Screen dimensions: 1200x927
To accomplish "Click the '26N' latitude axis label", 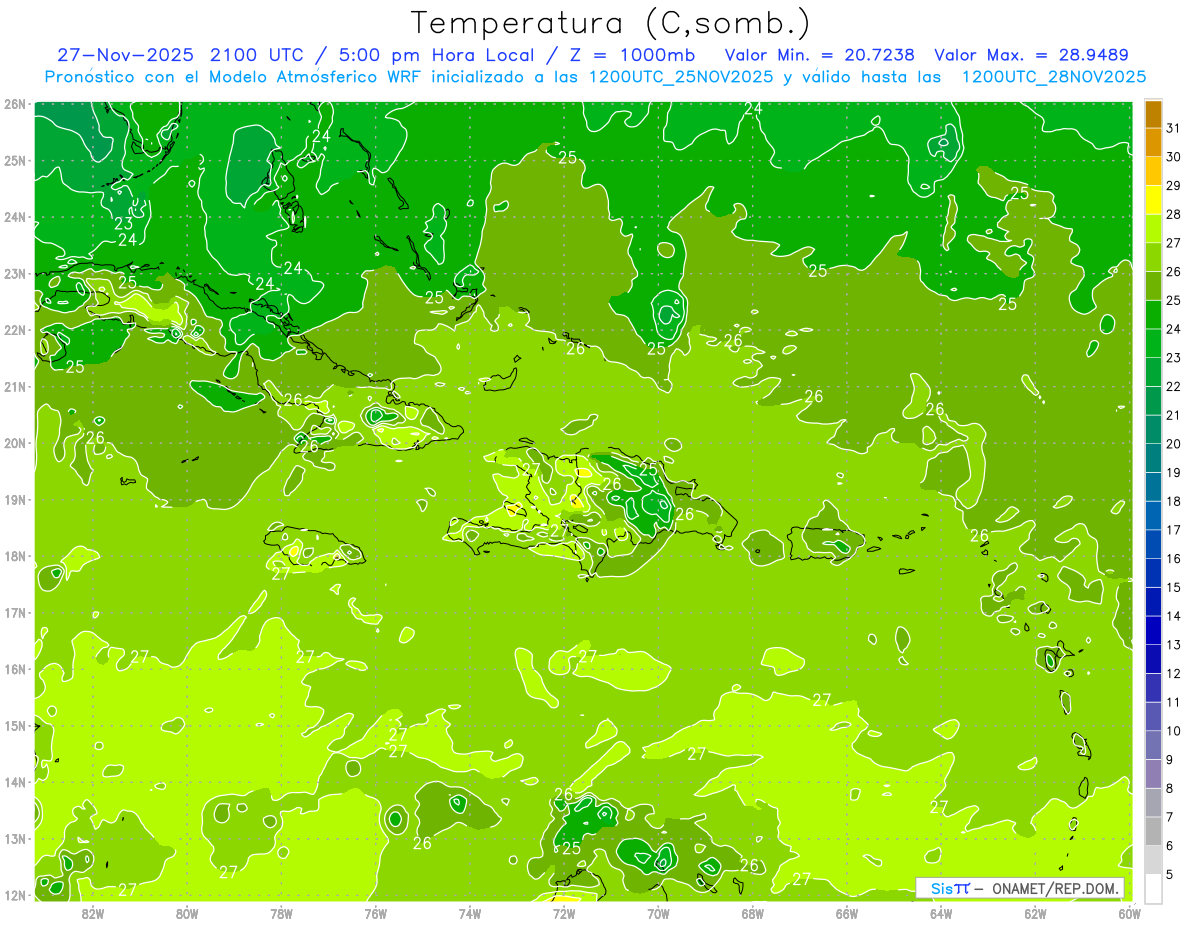I will point(15,104).
